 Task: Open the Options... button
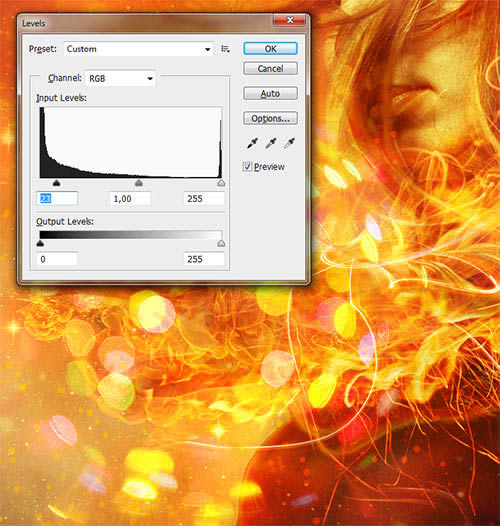(270, 118)
